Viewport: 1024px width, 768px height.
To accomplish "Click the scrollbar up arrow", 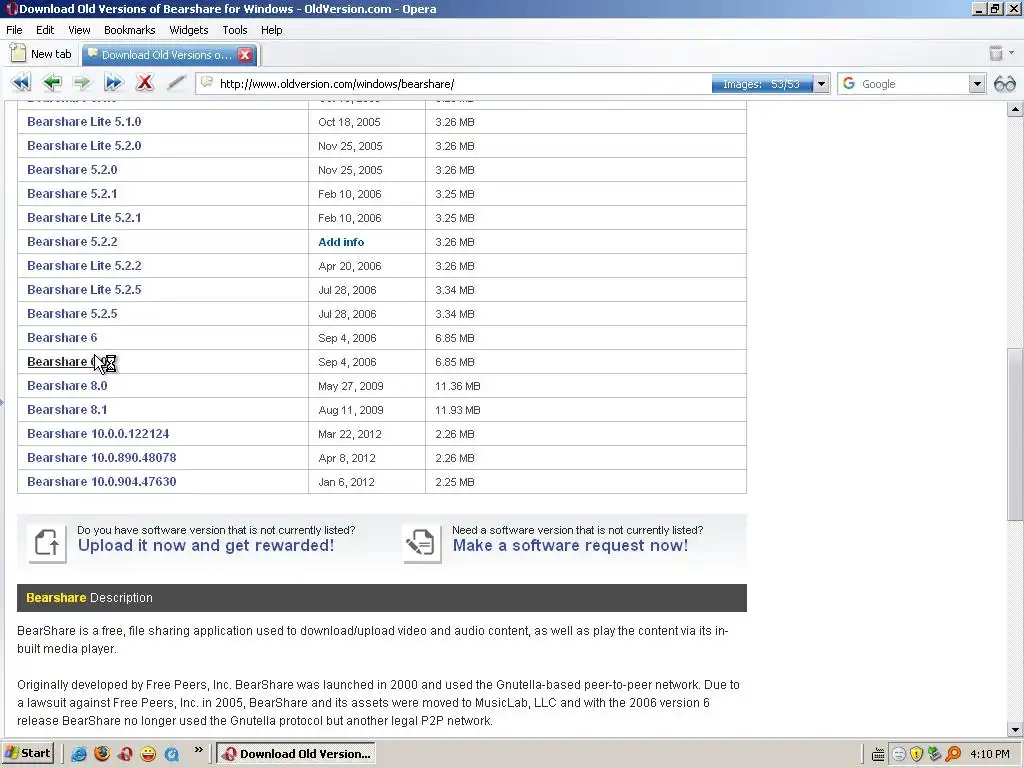I will tap(1014, 109).
